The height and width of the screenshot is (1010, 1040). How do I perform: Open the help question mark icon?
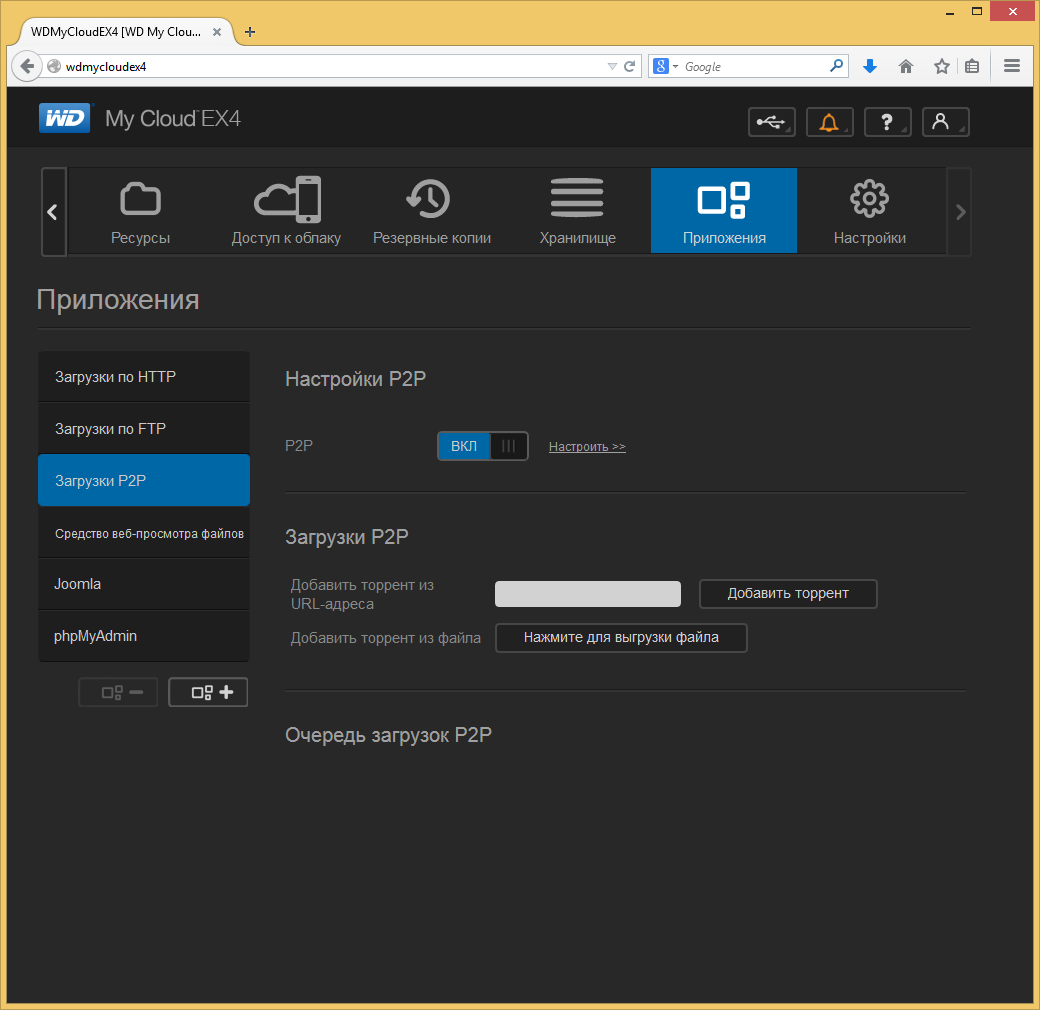coord(887,122)
